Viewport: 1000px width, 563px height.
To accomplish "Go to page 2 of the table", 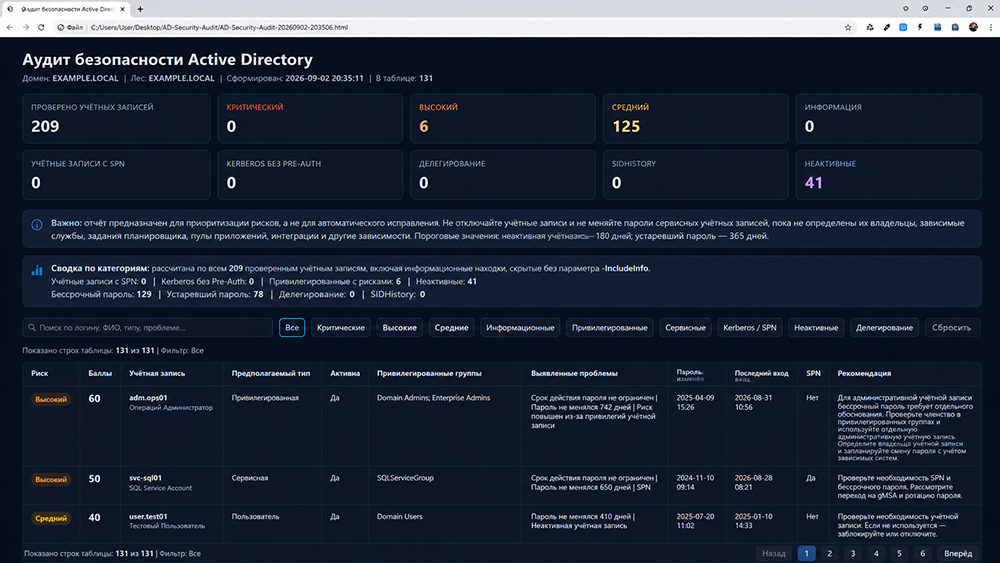I will (830, 553).
